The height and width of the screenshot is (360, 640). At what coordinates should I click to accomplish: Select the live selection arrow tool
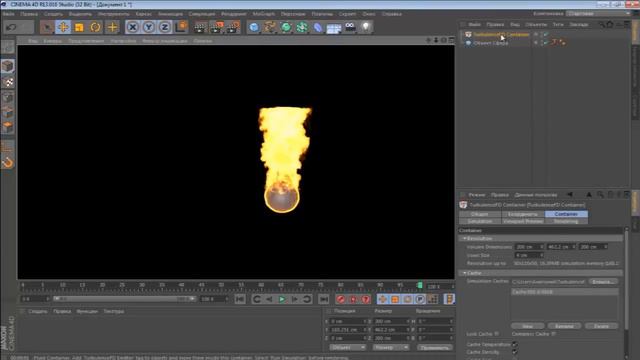(x=47, y=27)
